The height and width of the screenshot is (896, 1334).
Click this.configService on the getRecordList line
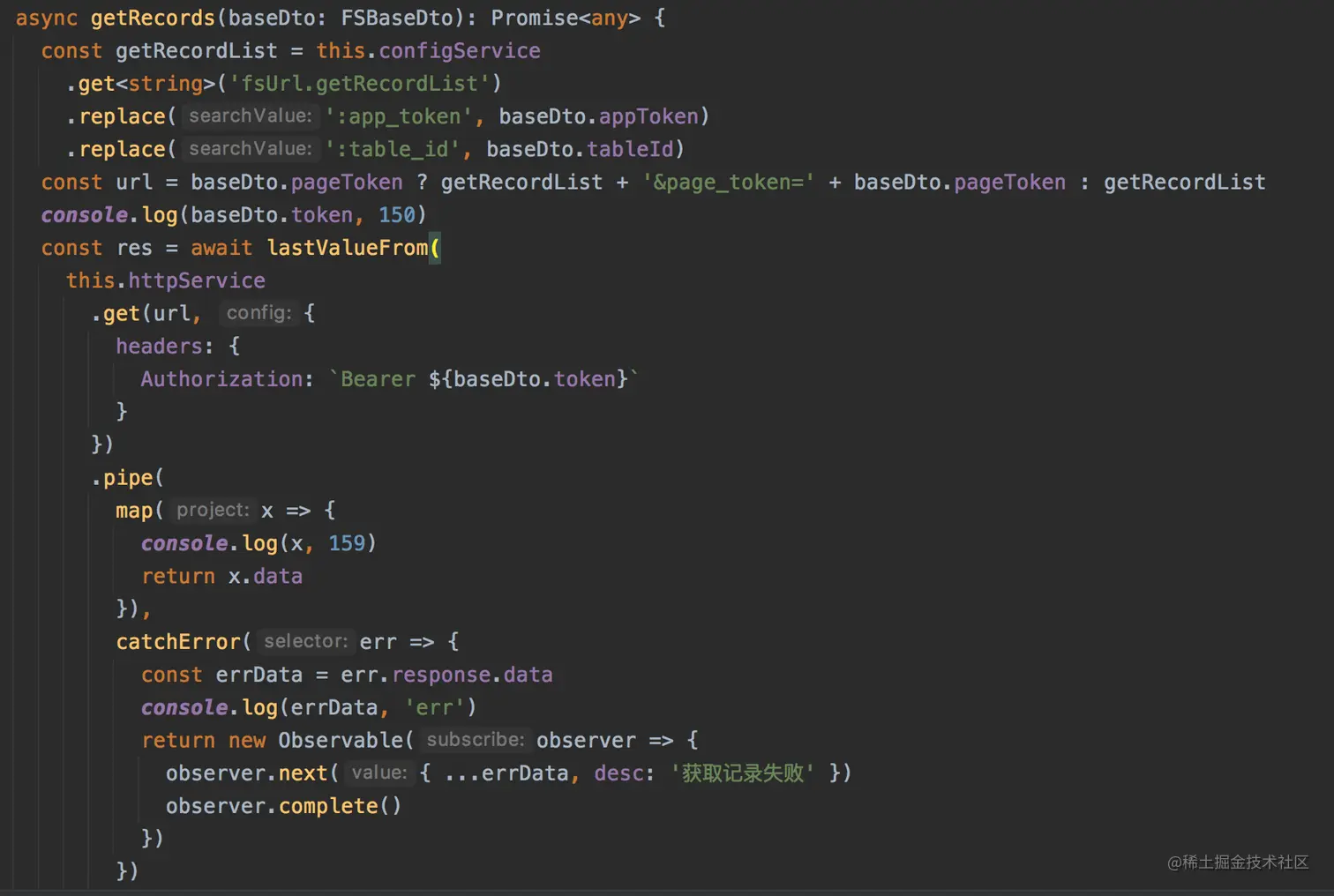[428, 50]
